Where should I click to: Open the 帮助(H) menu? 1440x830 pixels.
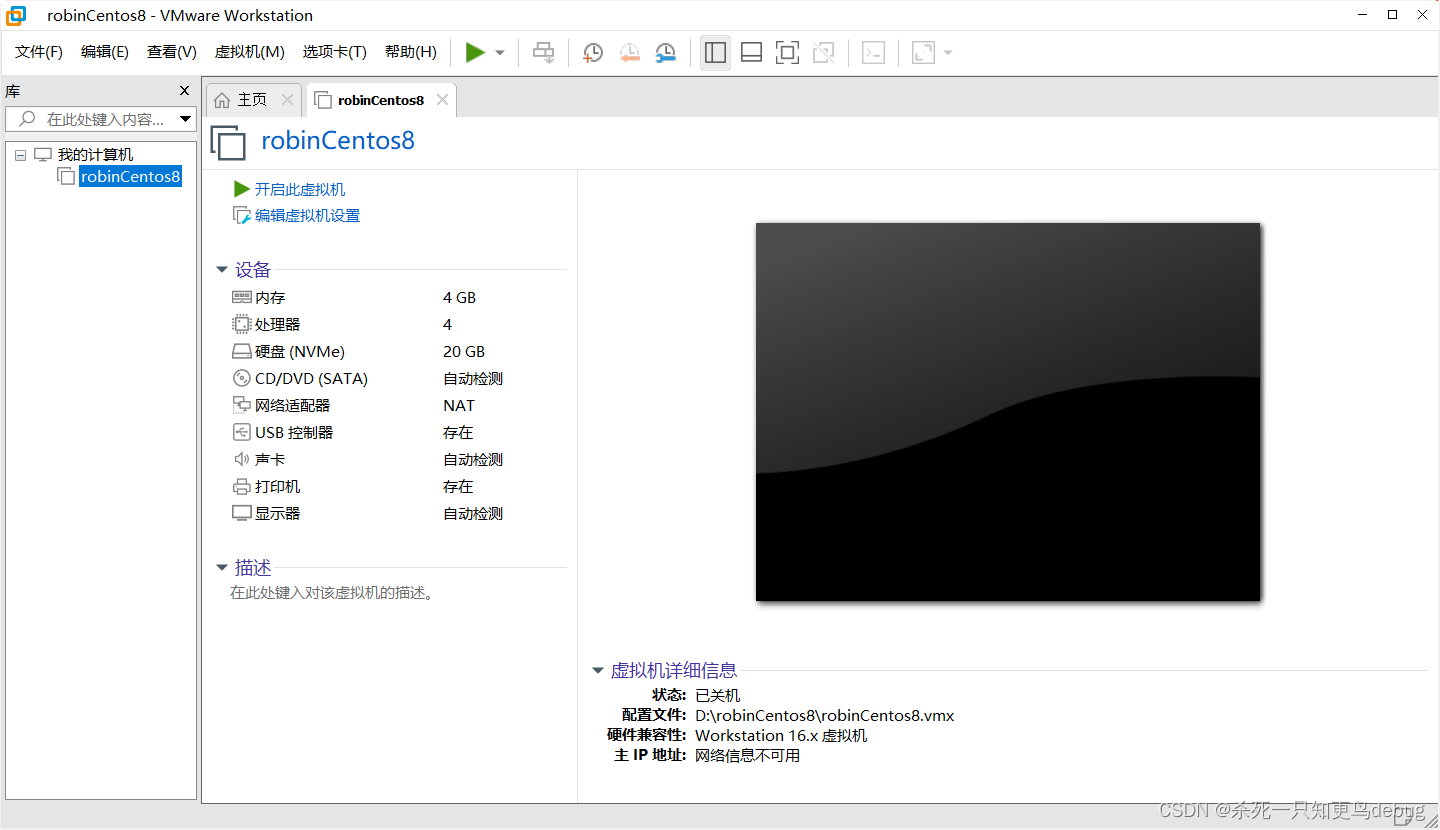(x=411, y=52)
